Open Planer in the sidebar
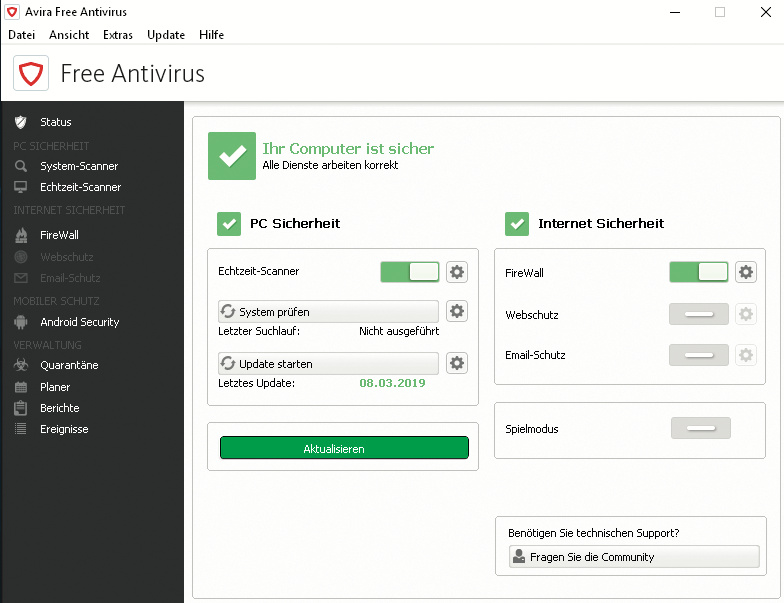This screenshot has height=603, width=784. coord(55,387)
